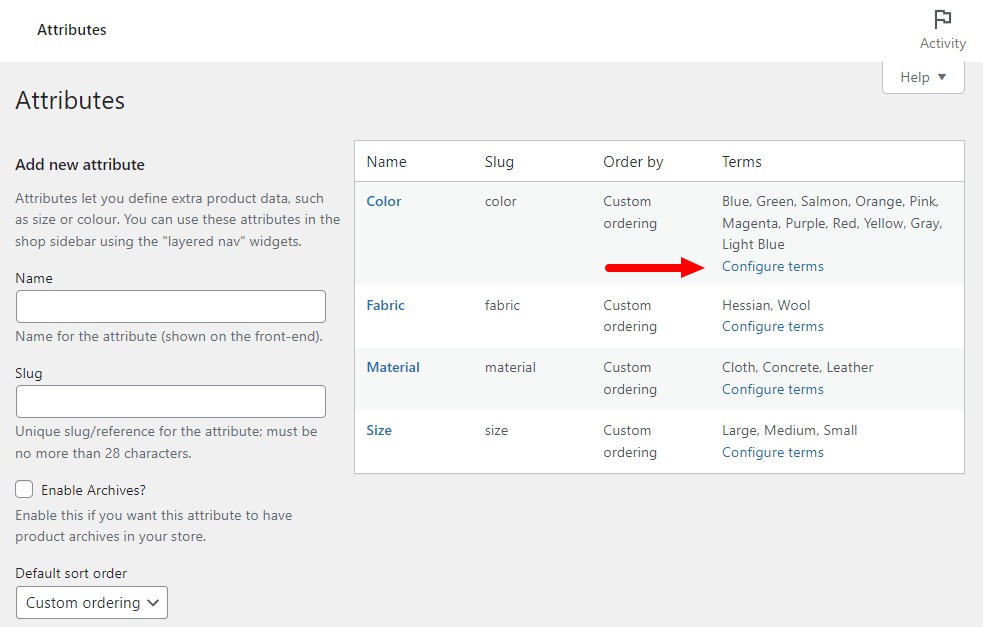
Task: Click the Slug input field
Action: click(170, 401)
